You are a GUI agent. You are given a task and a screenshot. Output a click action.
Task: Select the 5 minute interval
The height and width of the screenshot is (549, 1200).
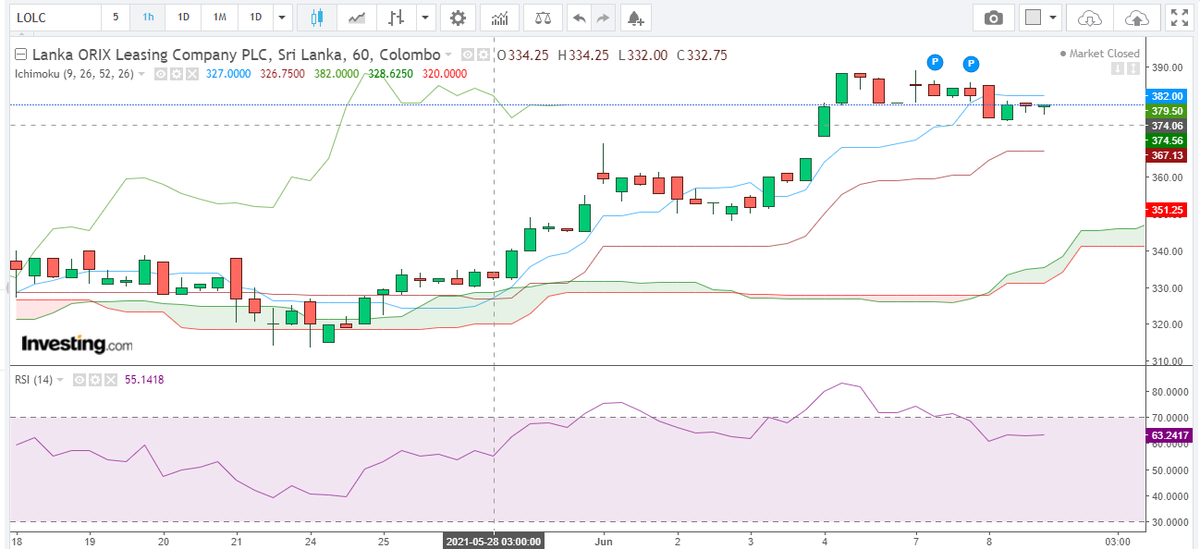(115, 18)
